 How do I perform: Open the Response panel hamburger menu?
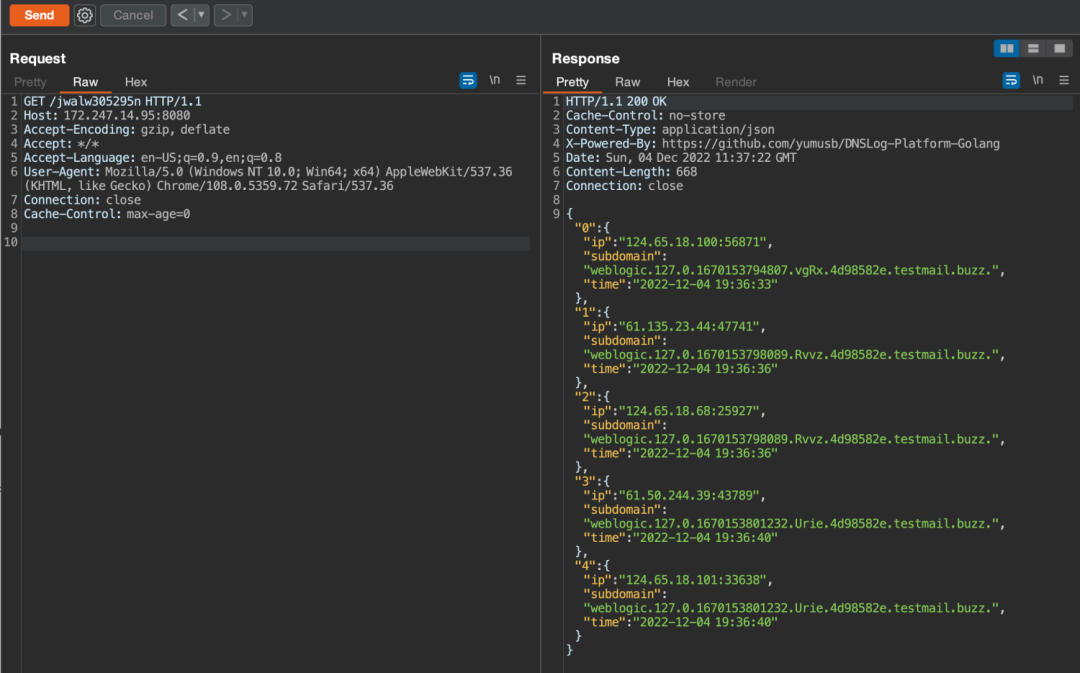pyautogui.click(x=1063, y=81)
